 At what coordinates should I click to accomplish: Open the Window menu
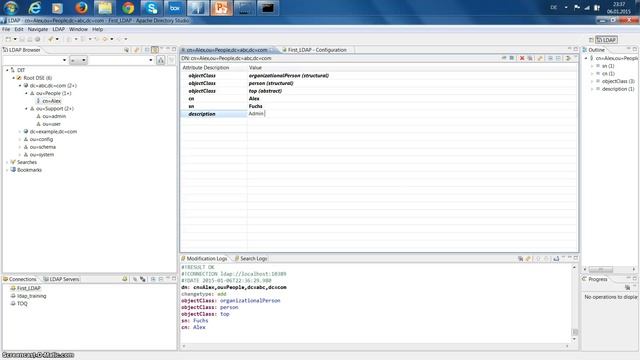tap(78, 29)
